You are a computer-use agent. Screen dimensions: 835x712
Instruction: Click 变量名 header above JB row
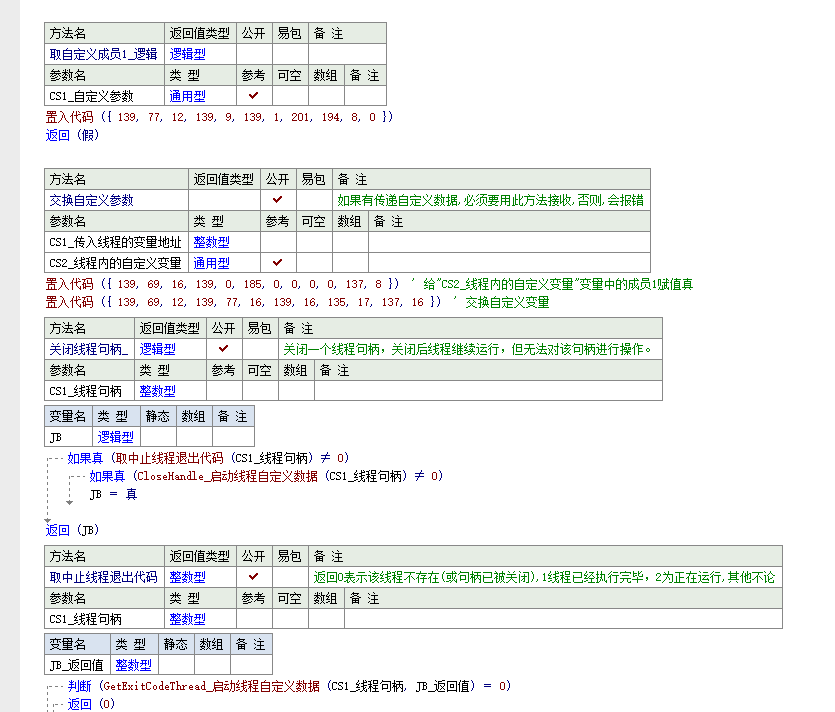tap(68, 416)
